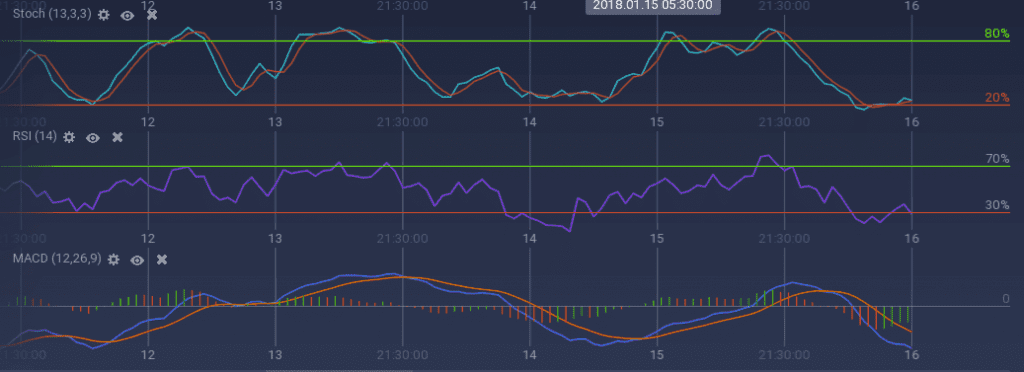Screen dimensions: 1024x372
Task: Open Stoch (13,3,3) settings gear
Action: (x=103, y=14)
